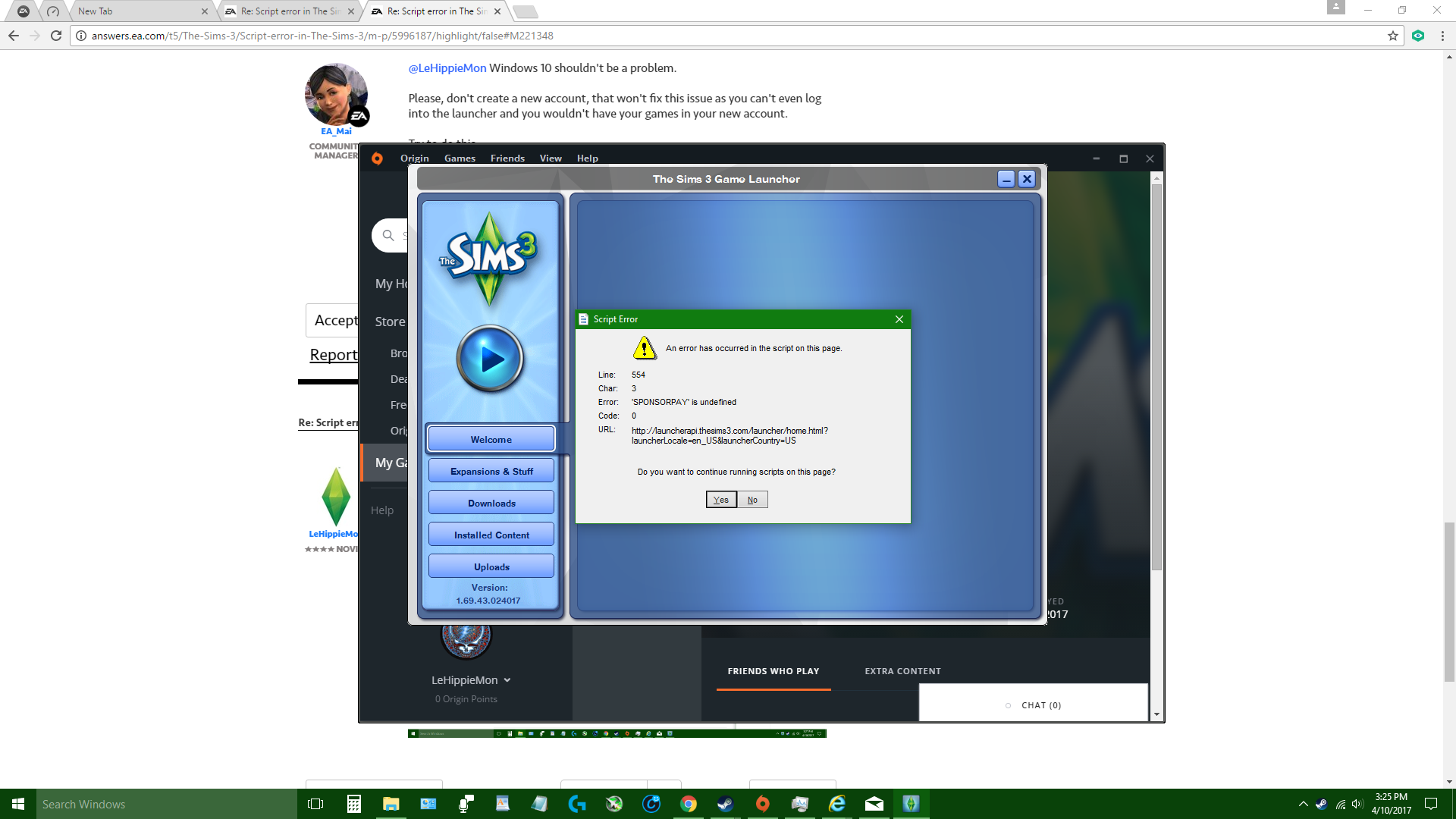Open the Friends menu in Origin client
The width and height of the screenshot is (1456, 819).
(x=507, y=158)
